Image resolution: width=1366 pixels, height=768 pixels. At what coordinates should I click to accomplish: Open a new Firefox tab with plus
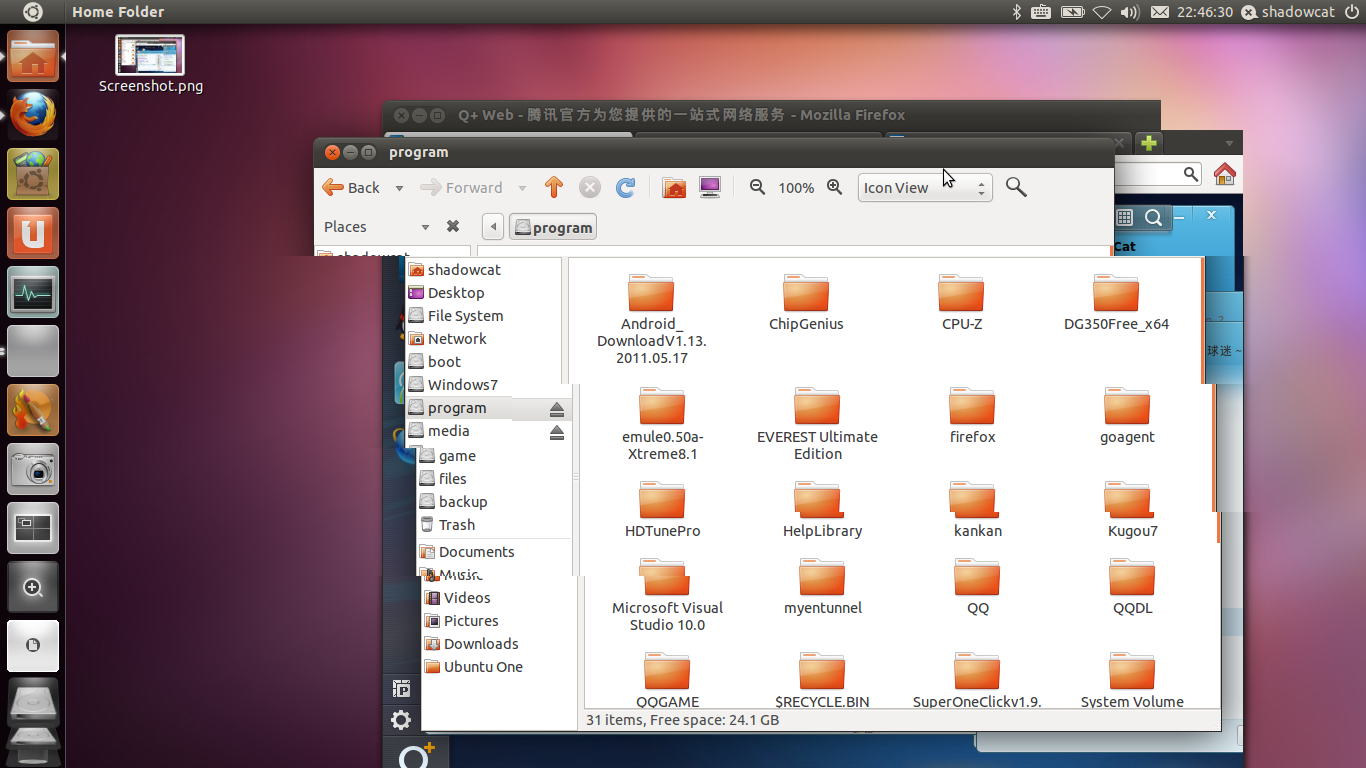(1149, 143)
